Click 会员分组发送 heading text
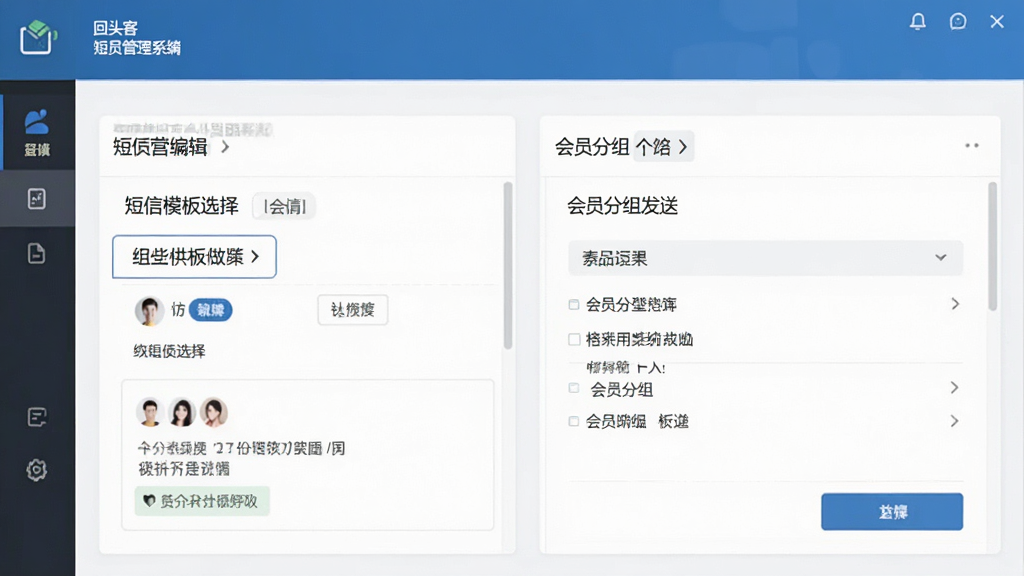 (622, 206)
